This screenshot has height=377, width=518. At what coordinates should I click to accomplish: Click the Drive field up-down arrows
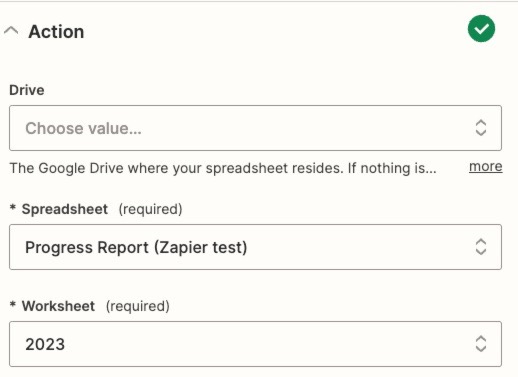click(480, 128)
